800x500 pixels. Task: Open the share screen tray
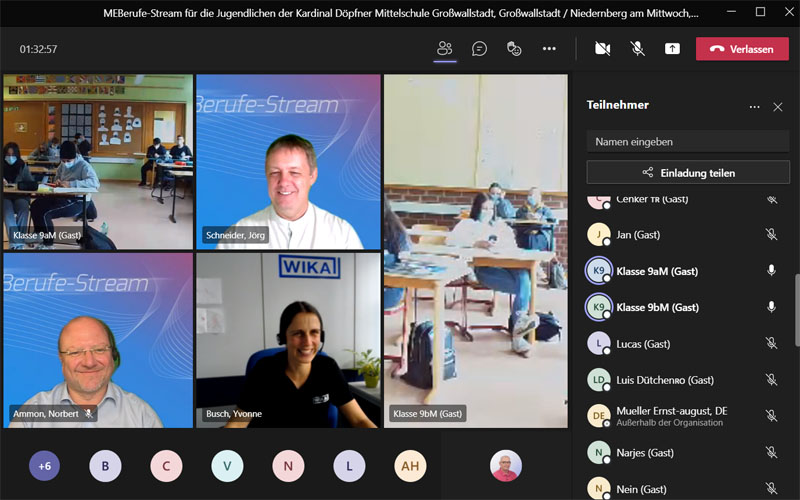672,48
